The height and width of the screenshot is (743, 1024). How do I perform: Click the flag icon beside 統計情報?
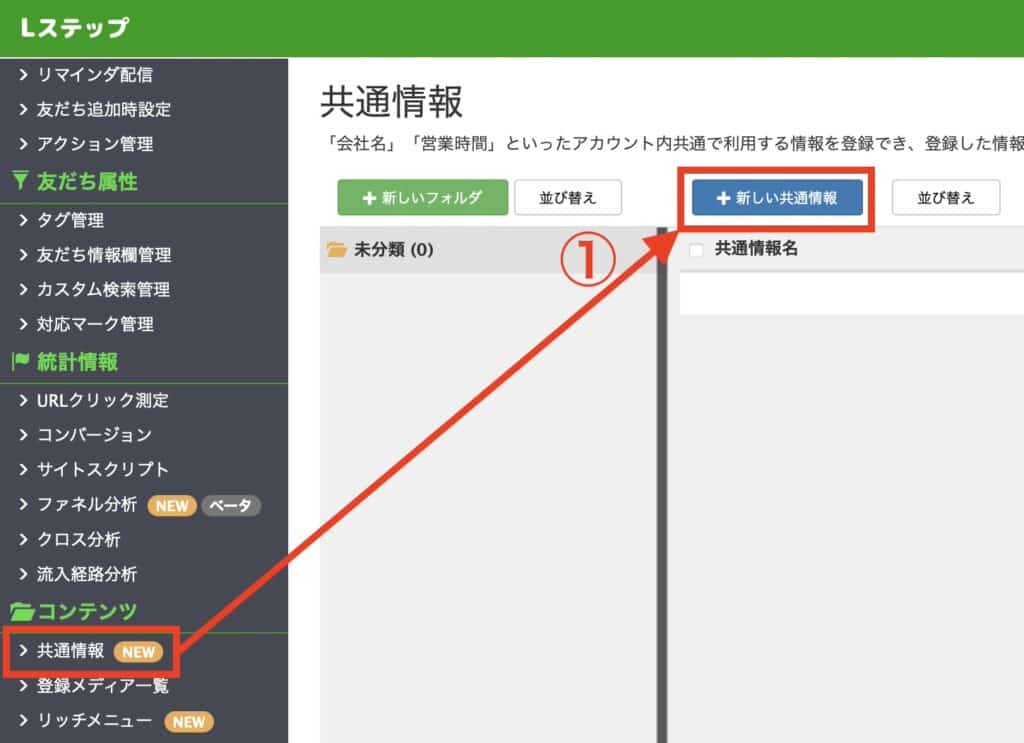(x=20, y=362)
